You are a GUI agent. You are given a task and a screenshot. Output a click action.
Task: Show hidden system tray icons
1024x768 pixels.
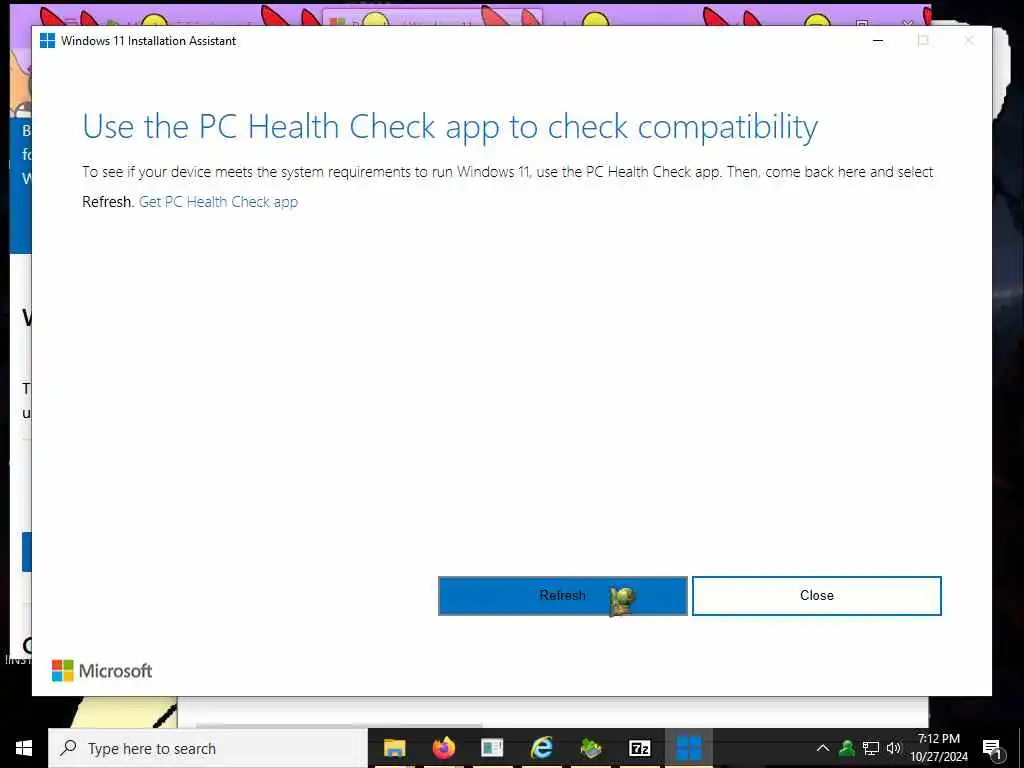[823, 748]
